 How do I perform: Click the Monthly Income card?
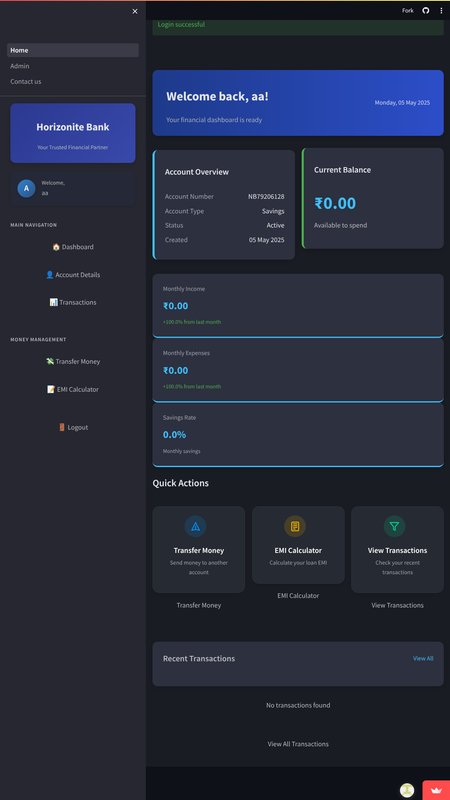(x=298, y=306)
